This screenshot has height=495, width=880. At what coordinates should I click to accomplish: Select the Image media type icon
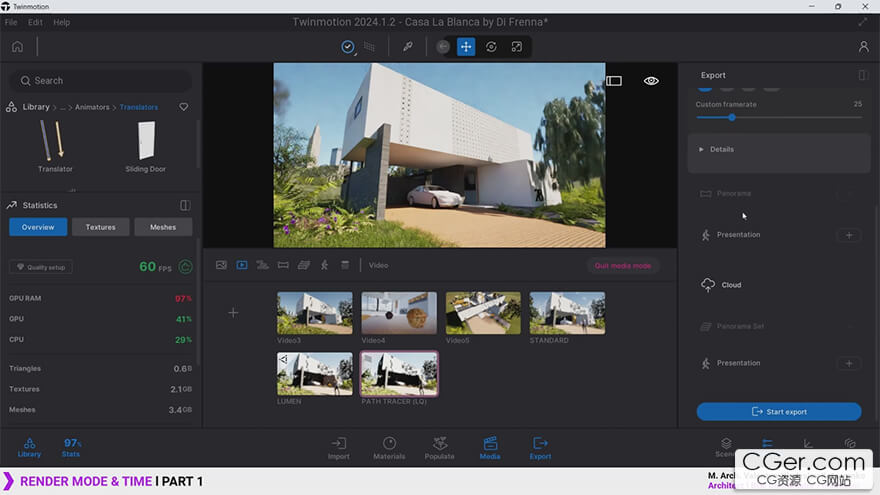coord(221,265)
